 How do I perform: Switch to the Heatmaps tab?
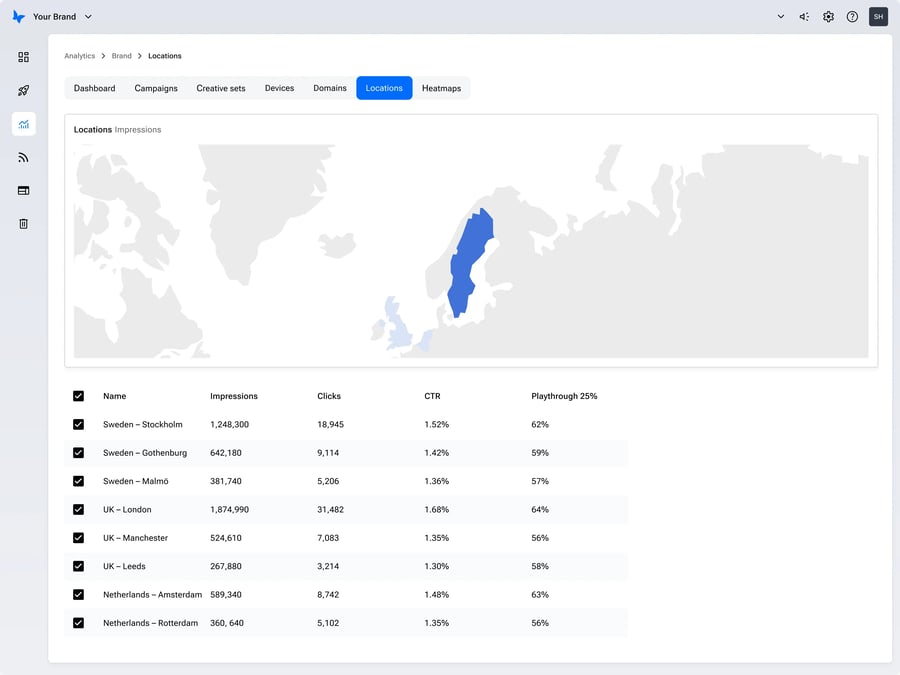[x=441, y=88]
